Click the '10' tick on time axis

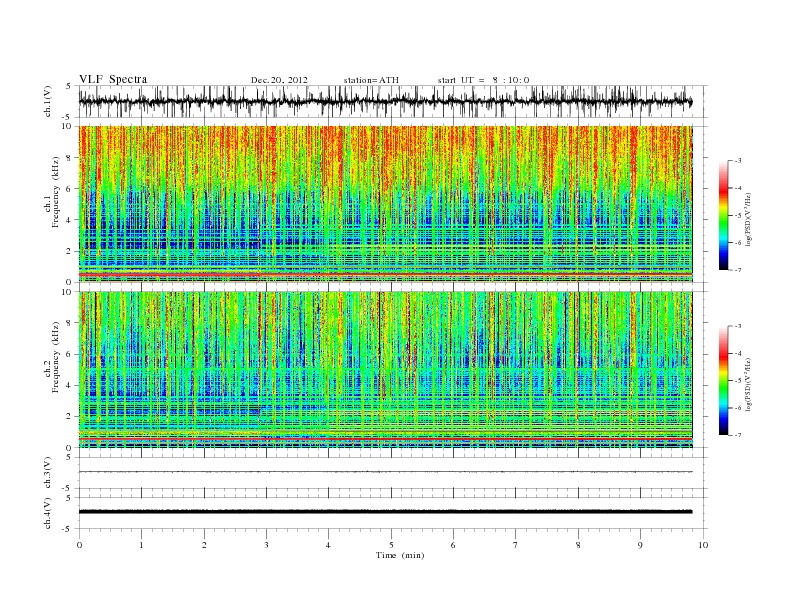pos(703,545)
